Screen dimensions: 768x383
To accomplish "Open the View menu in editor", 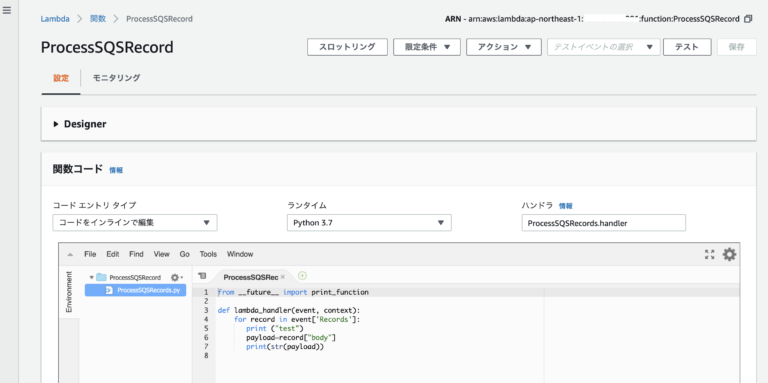I will click(x=162, y=254).
